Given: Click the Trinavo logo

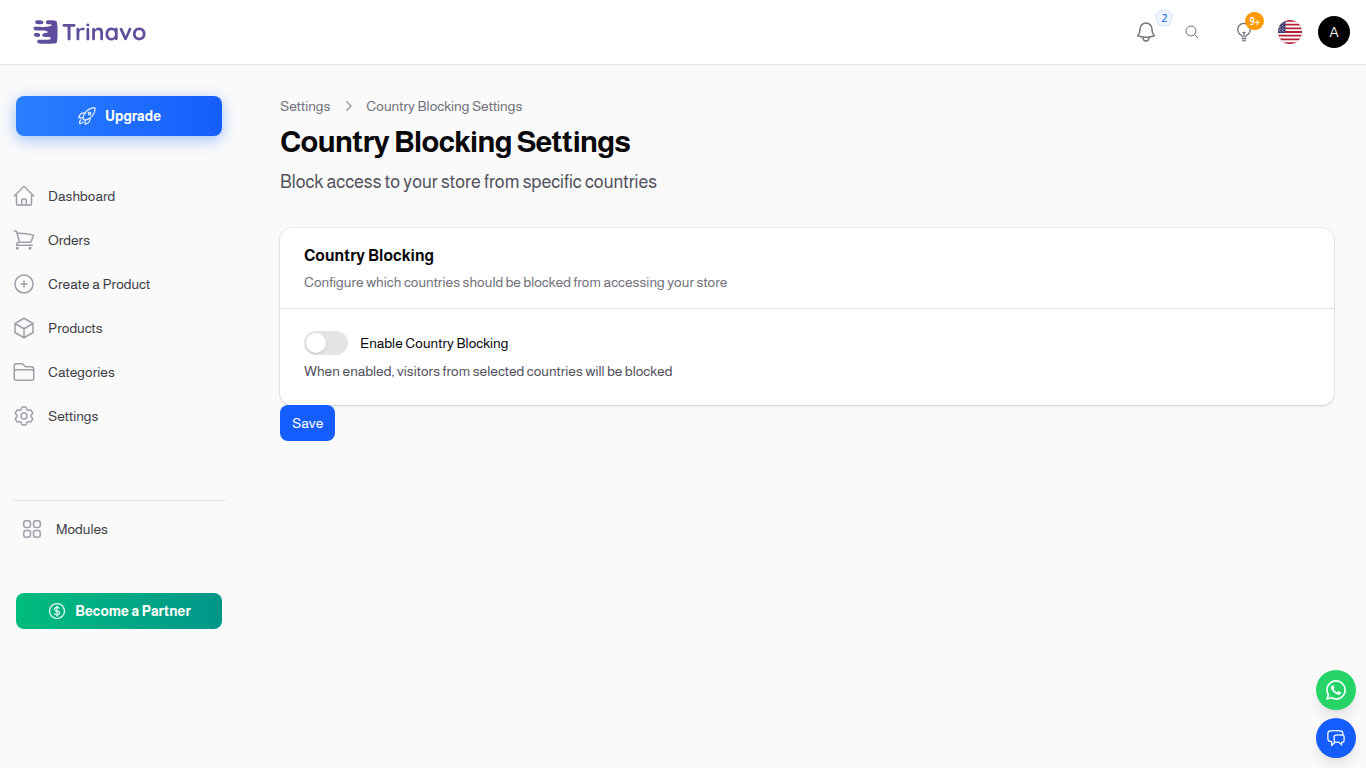Looking at the screenshot, I should tap(90, 32).
